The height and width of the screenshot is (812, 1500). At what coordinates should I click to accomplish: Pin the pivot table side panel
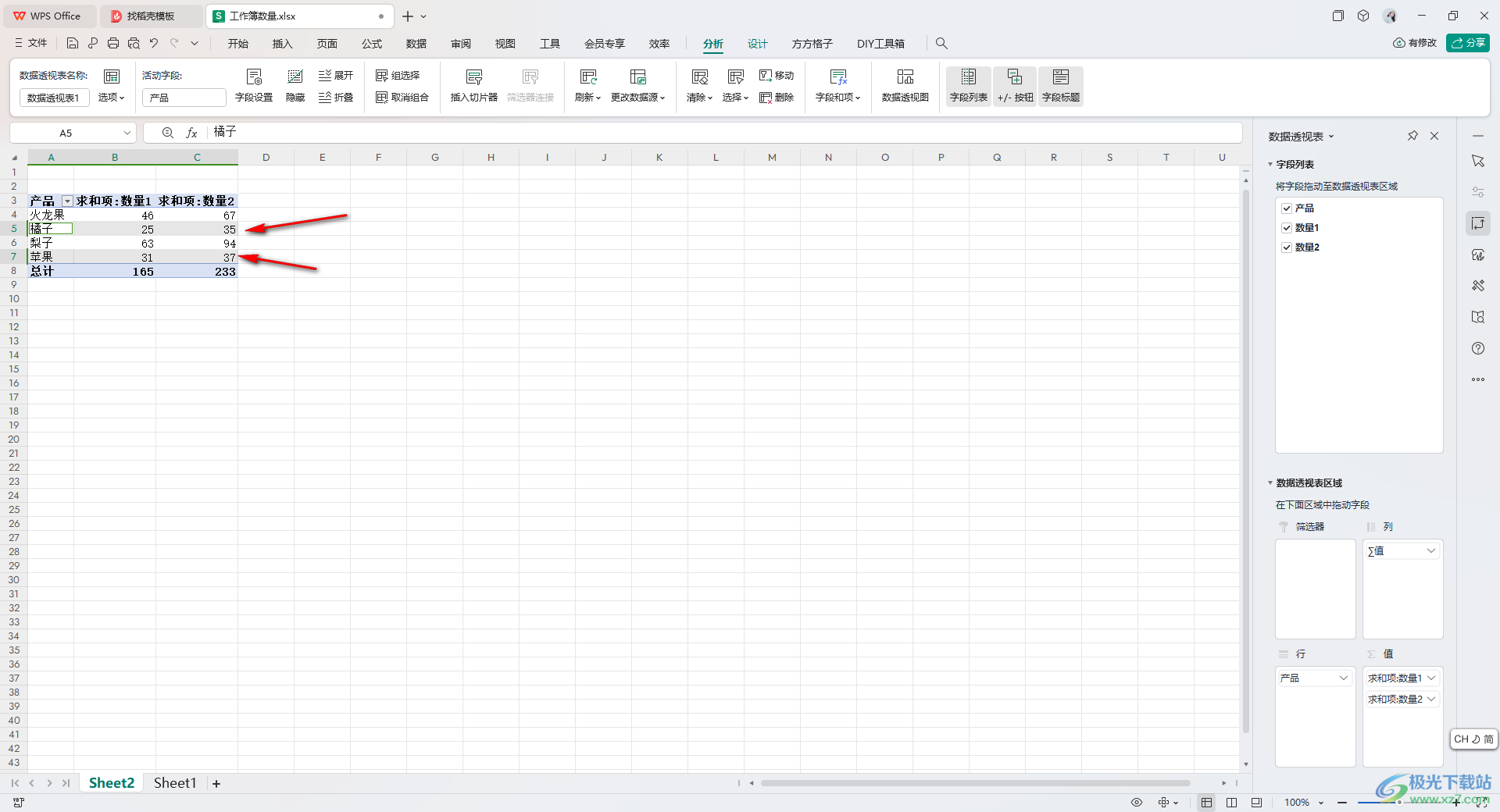click(1412, 136)
